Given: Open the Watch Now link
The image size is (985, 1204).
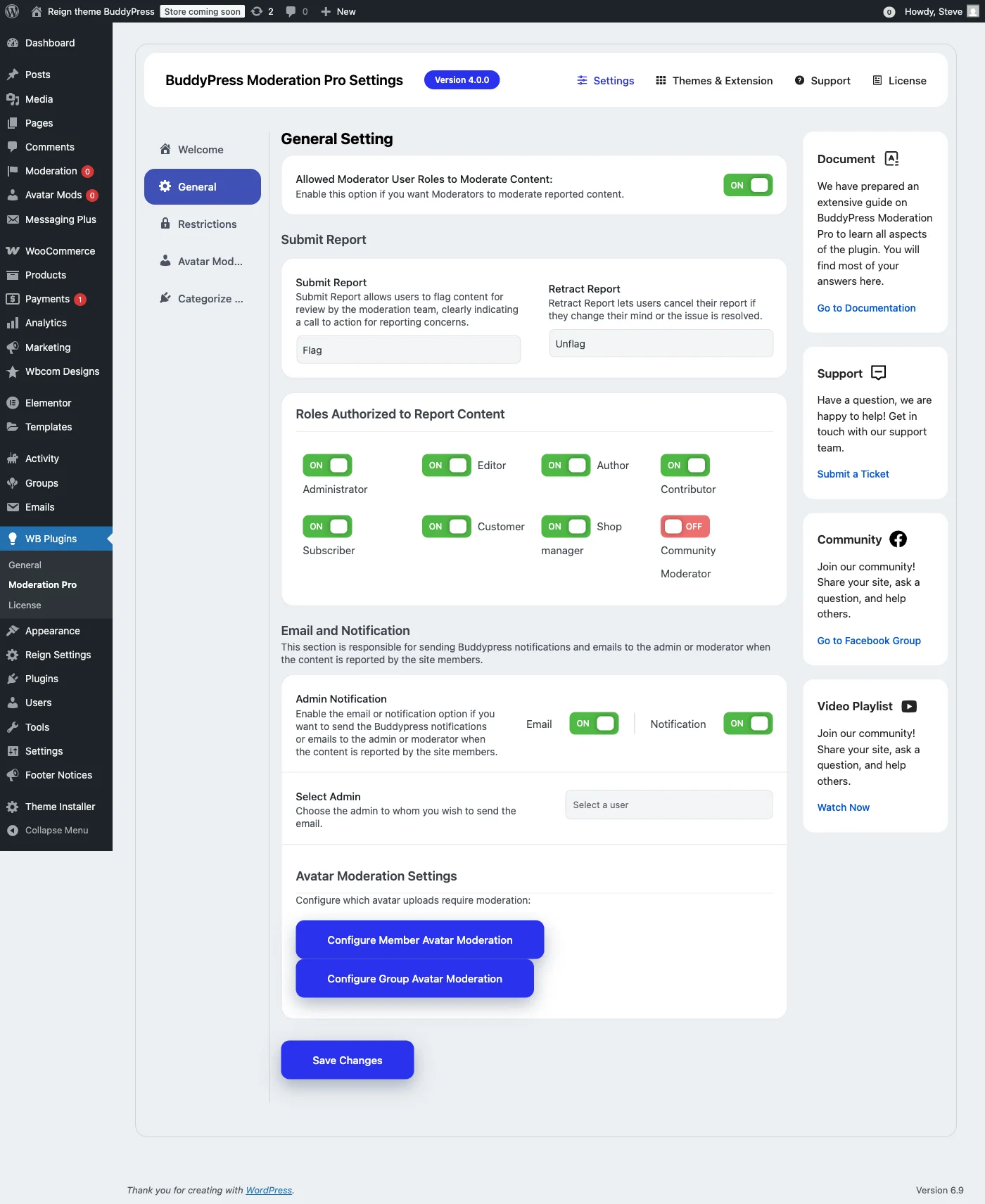Looking at the screenshot, I should pyautogui.click(x=843, y=807).
